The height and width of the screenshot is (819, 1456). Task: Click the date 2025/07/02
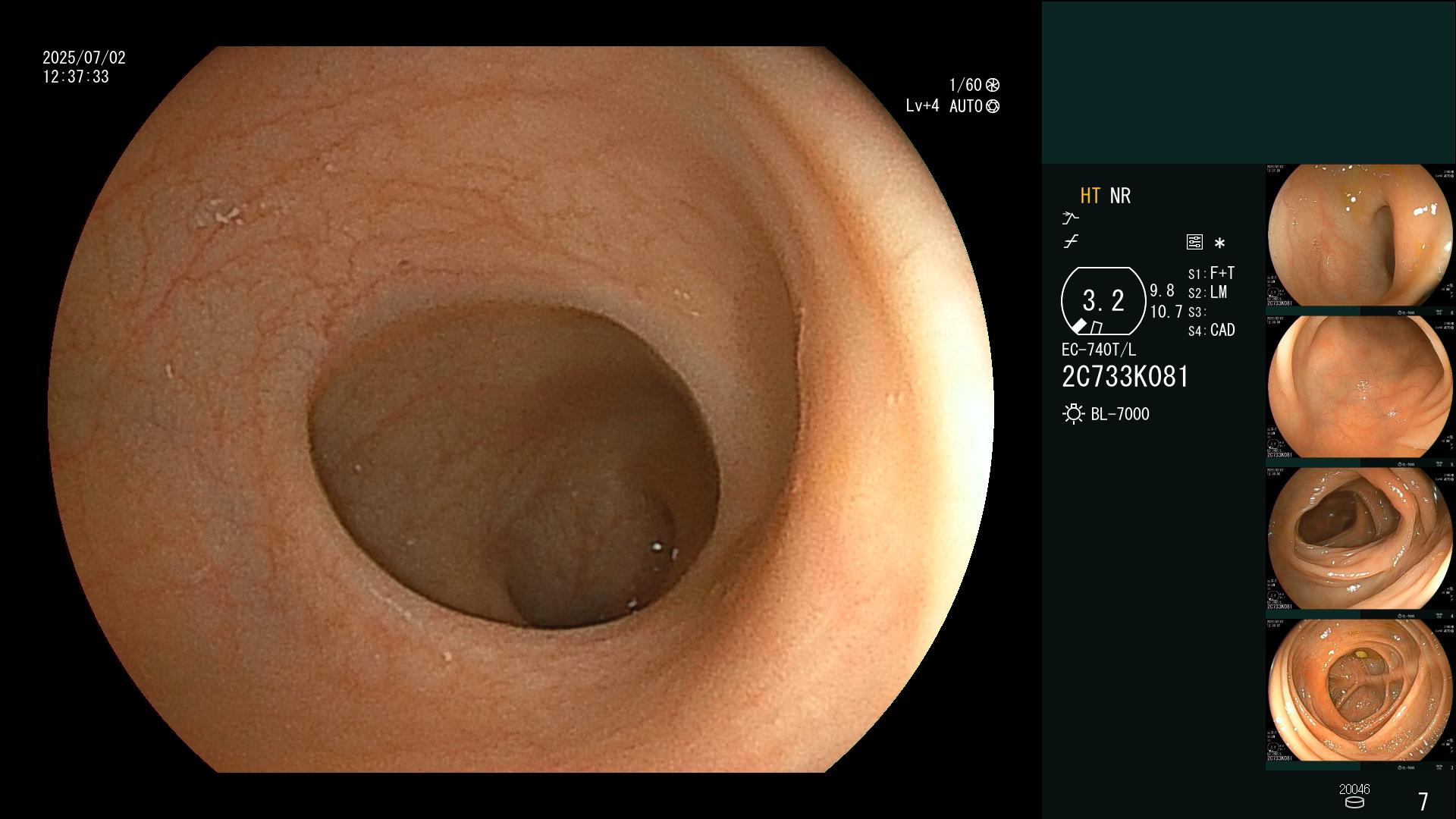pyautogui.click(x=84, y=58)
